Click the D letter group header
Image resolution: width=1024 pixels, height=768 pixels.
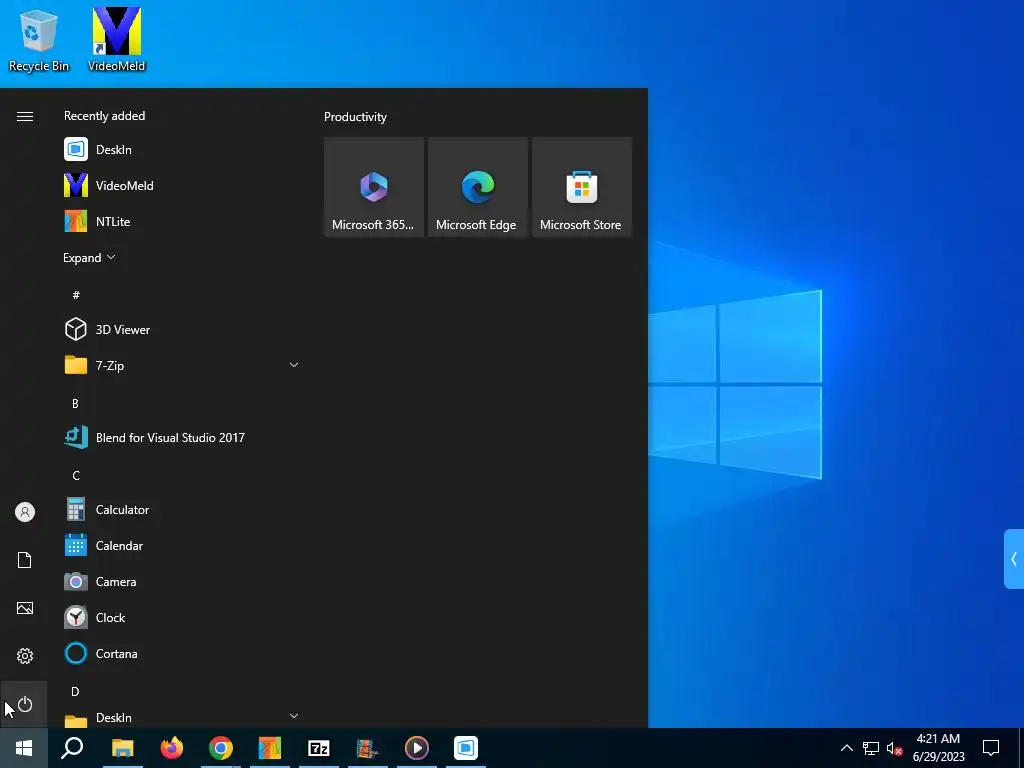click(x=75, y=691)
